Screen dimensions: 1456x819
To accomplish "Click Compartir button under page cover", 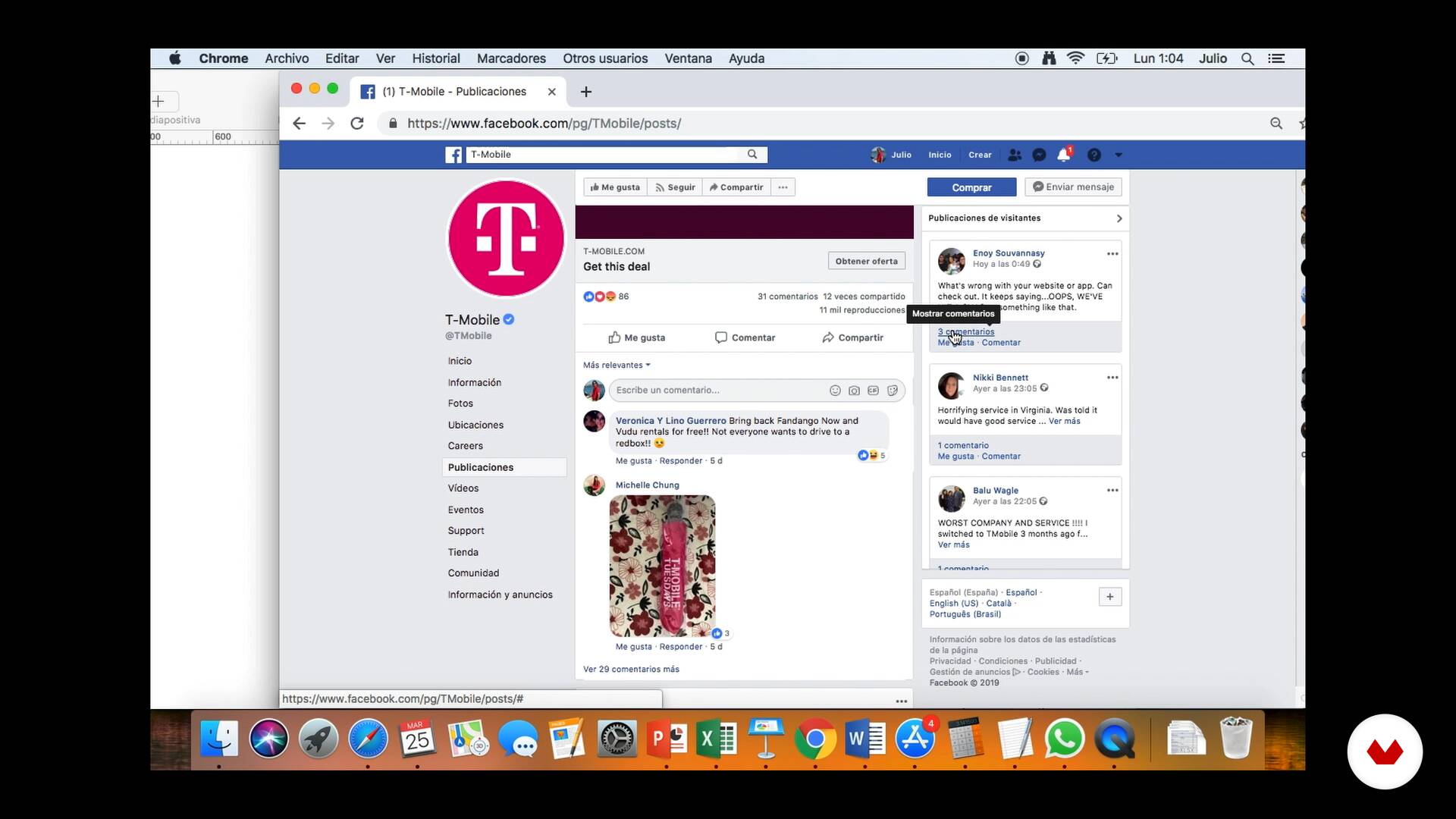I will point(736,187).
